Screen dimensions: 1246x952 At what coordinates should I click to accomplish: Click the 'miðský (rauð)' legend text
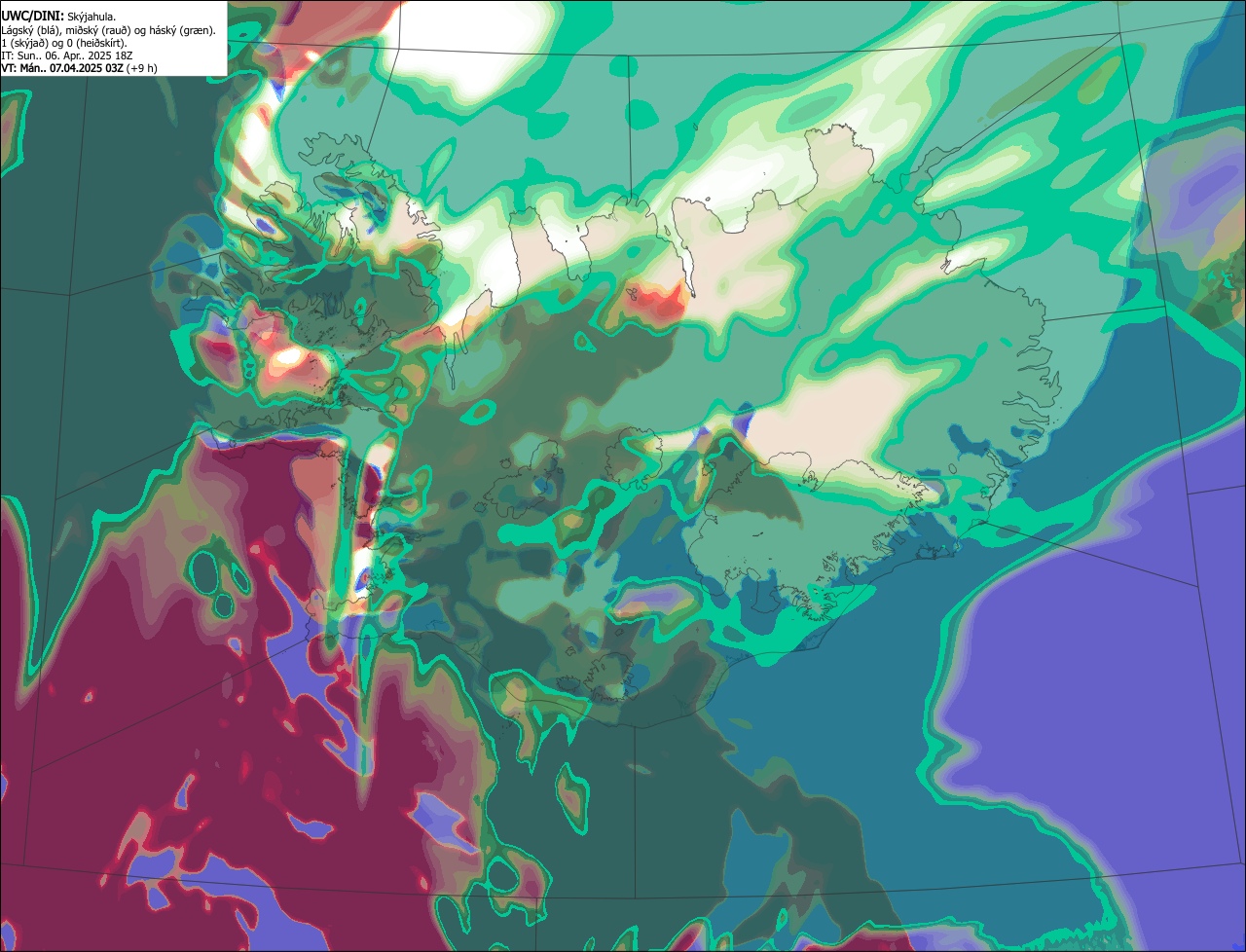98,31
